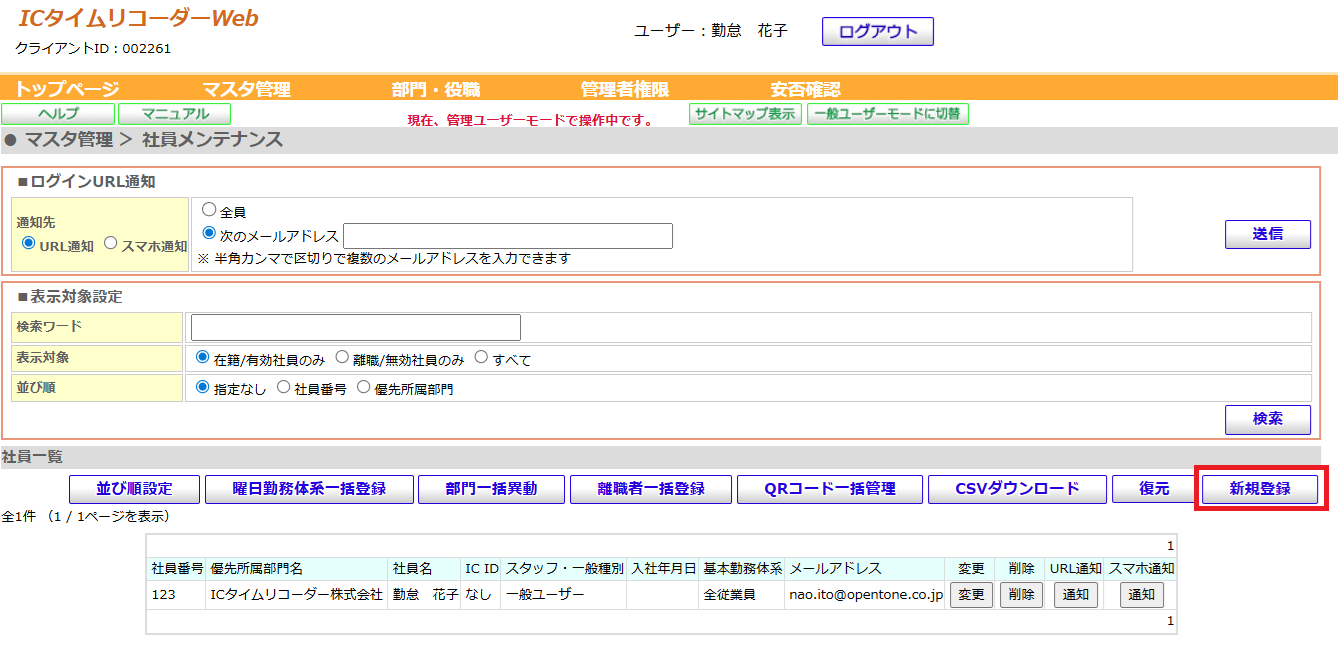Select すべて display target radio

click(x=481, y=357)
